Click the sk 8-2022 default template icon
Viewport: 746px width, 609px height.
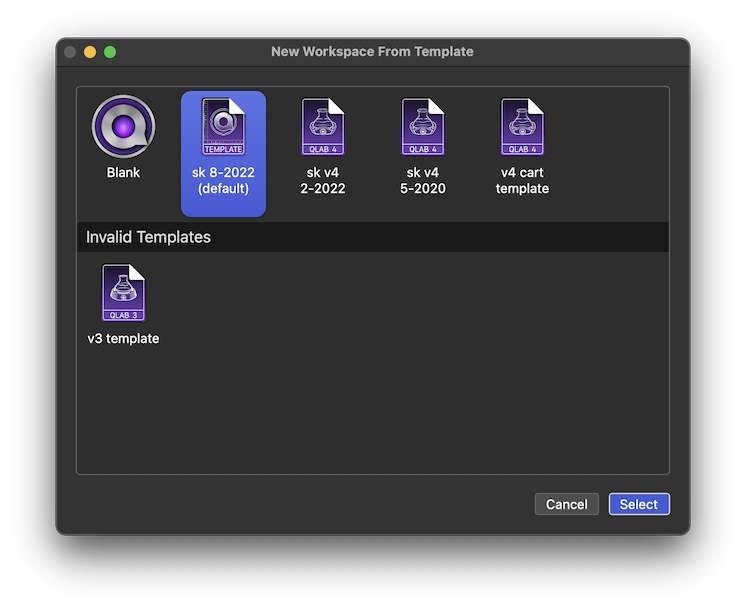tap(223, 127)
